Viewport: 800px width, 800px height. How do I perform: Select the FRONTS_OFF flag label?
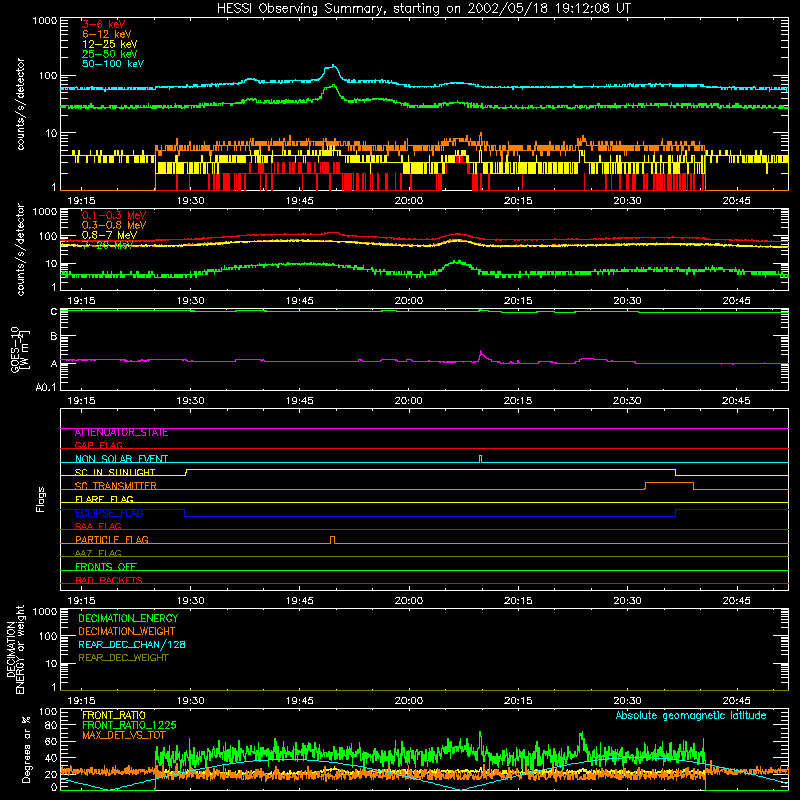(106, 567)
